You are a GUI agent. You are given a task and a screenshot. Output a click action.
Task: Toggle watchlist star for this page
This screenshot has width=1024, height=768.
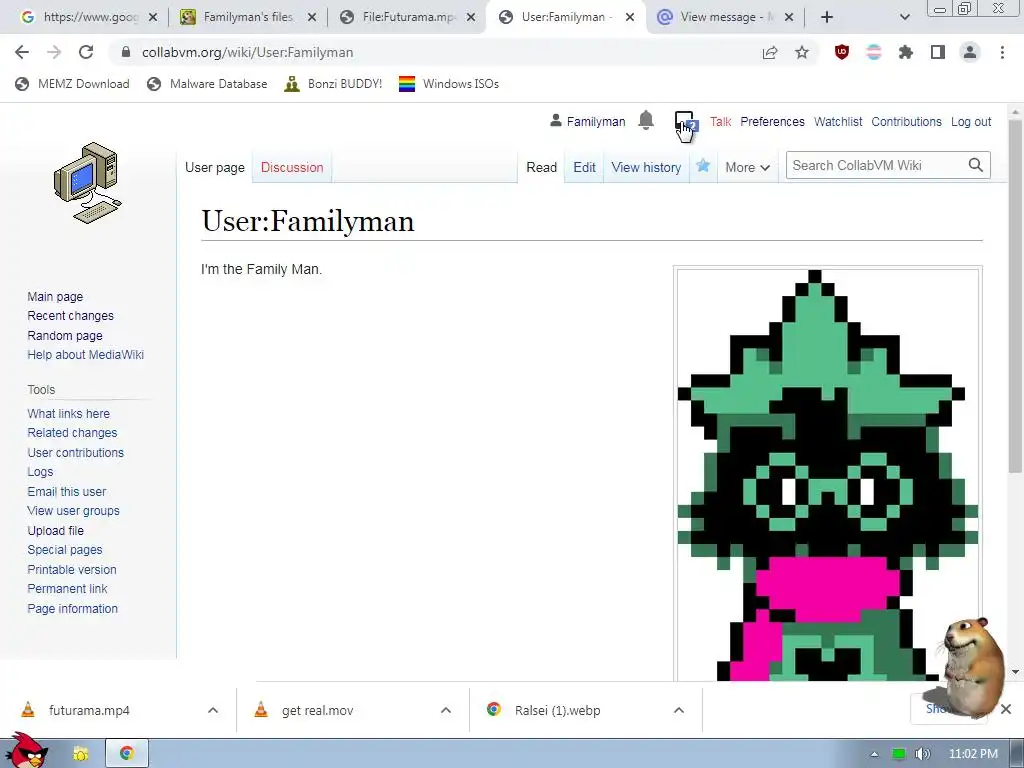coord(703,166)
